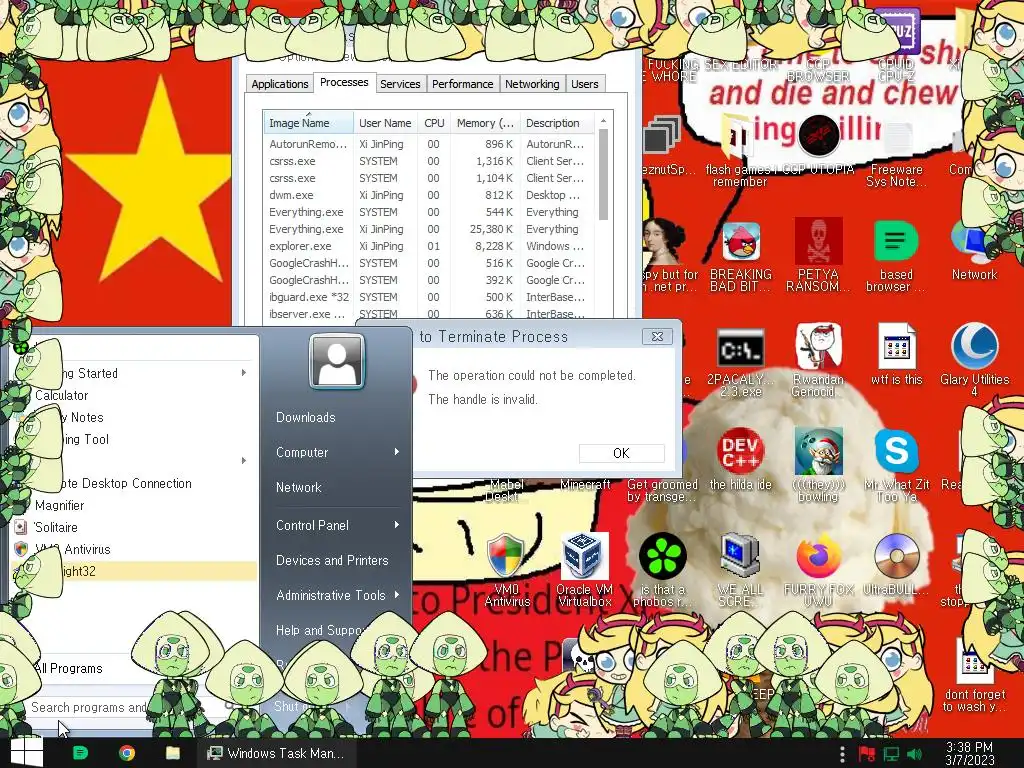
Task: Open Network from the Start menu right pane
Action: tap(298, 487)
